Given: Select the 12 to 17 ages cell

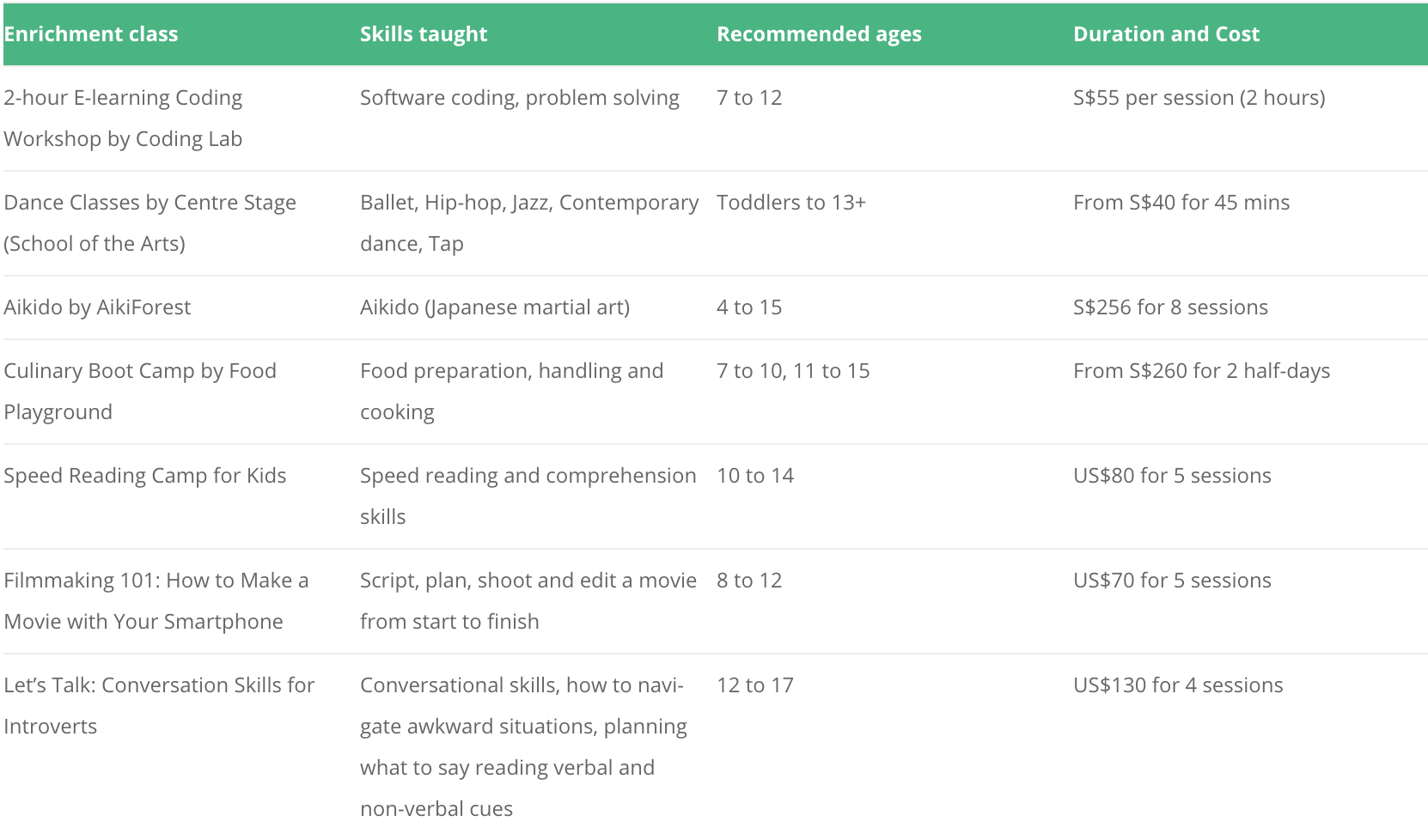Looking at the screenshot, I should pyautogui.click(x=755, y=685).
